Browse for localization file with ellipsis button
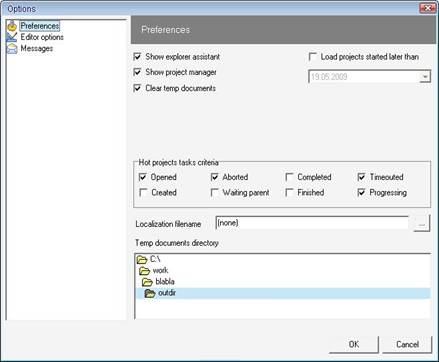The image size is (439, 362). tap(422, 224)
